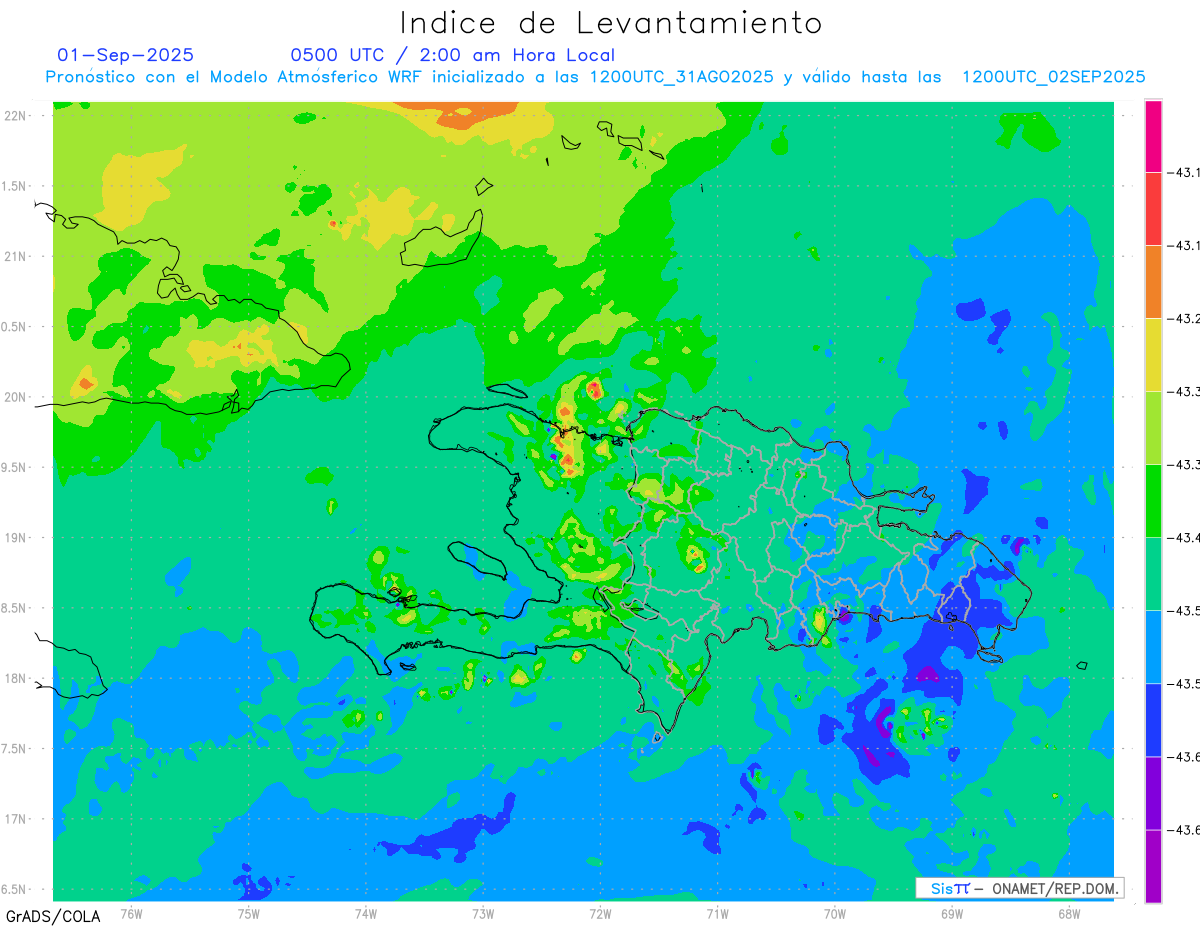
Task: Click the date '01-Sep-2025'
Action: (126, 55)
